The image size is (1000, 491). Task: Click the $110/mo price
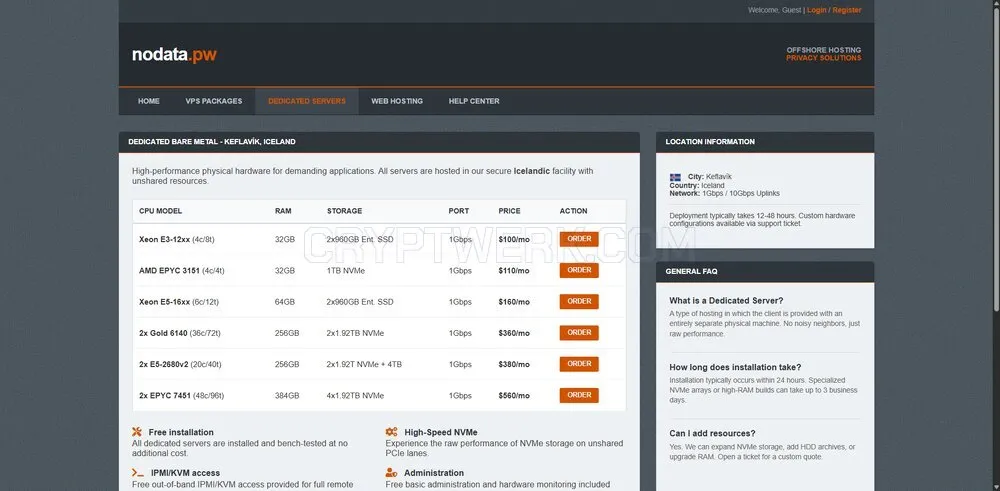tap(514, 271)
